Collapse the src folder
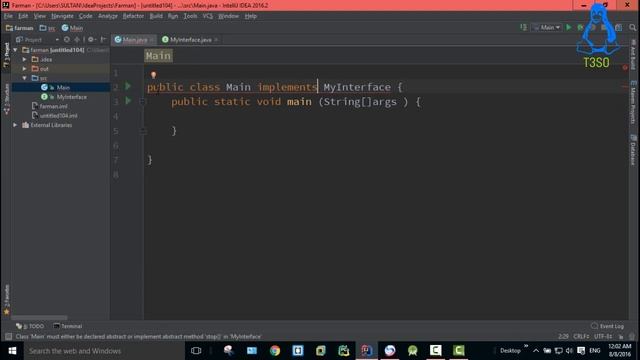Screen dimensions: 640x360 [24, 78]
